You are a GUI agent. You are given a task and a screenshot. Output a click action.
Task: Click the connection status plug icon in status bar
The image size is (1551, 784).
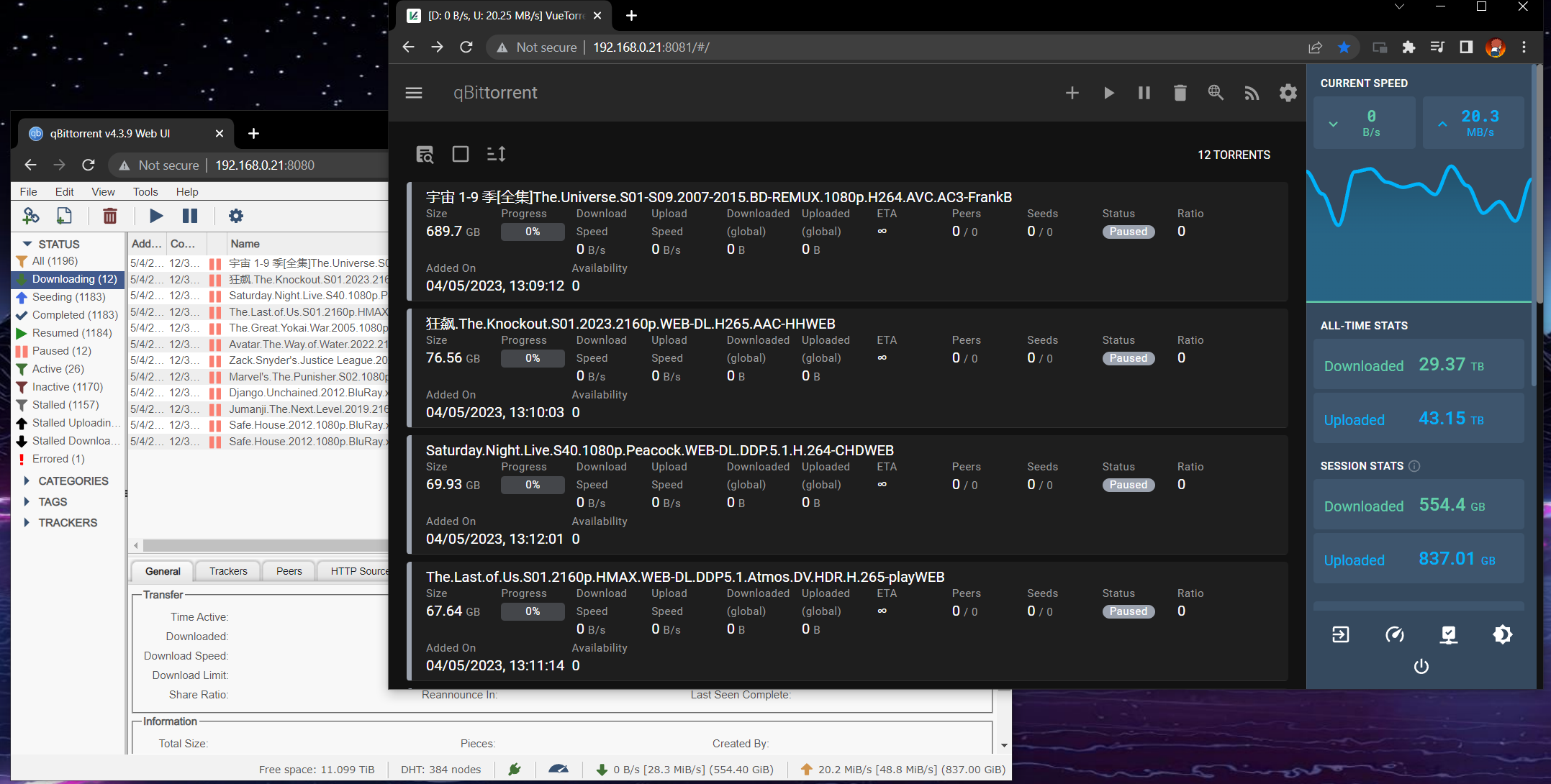tap(514, 770)
